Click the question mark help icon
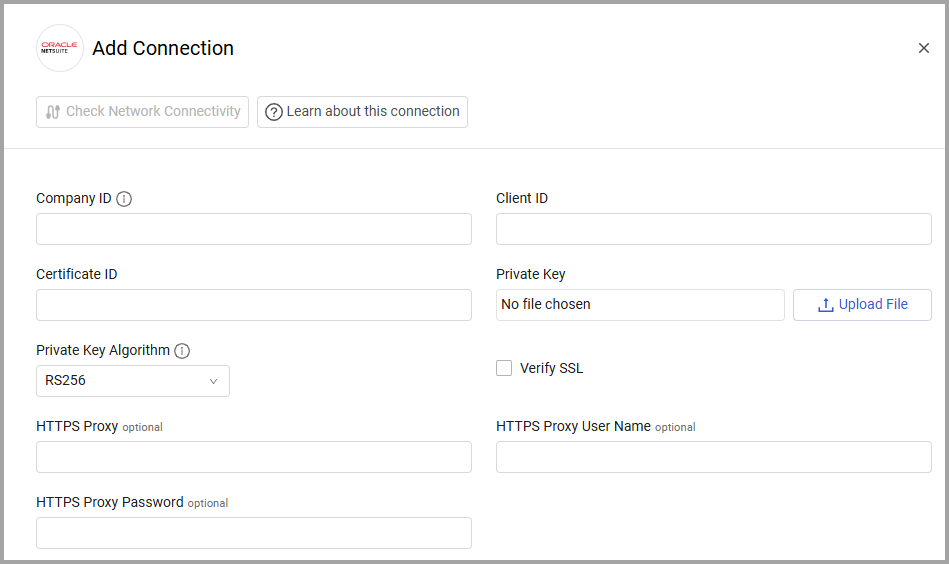The image size is (949, 564). click(x=274, y=112)
